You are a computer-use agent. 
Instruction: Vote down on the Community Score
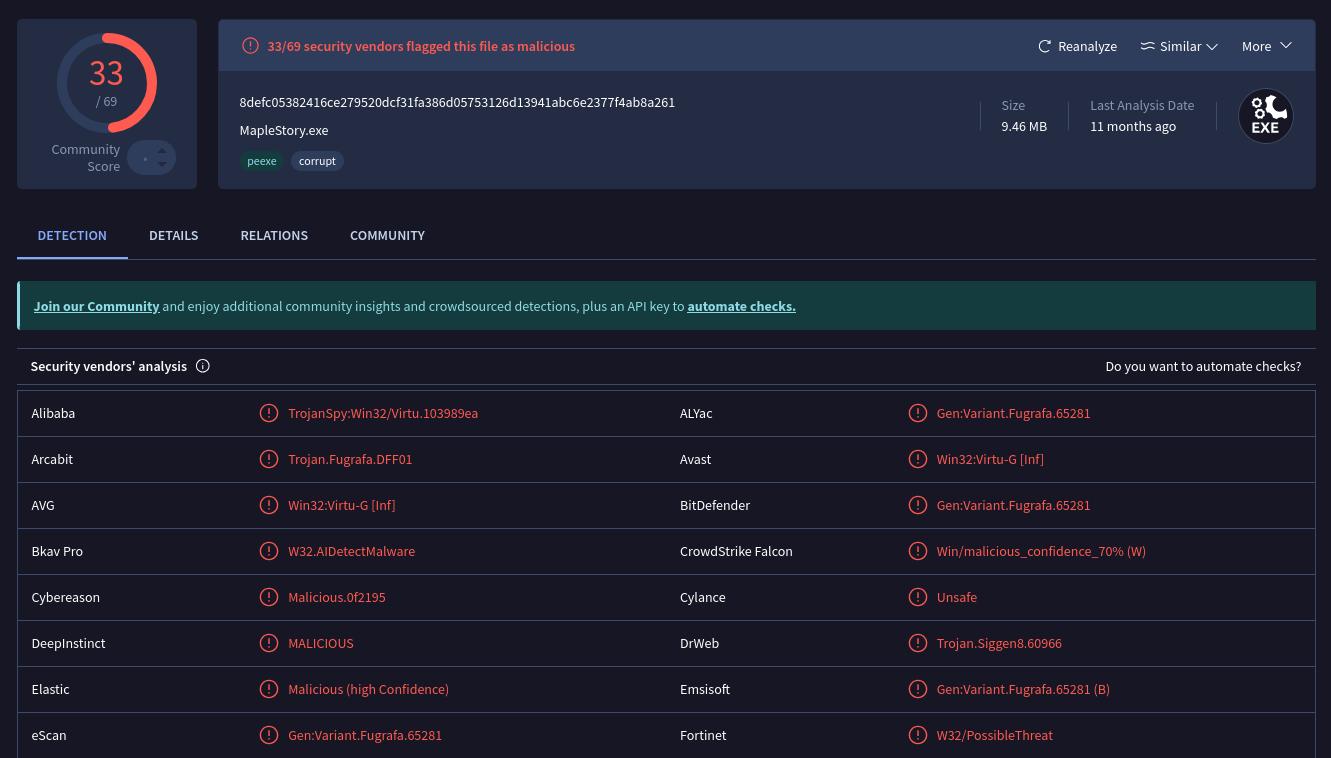coord(162,165)
